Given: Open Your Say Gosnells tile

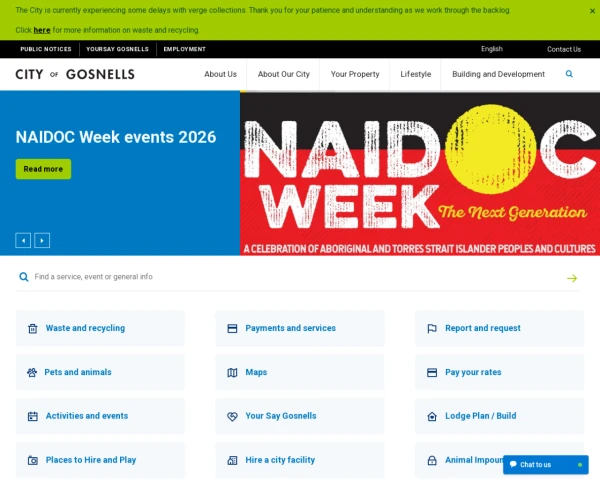Looking at the screenshot, I should coord(300,416).
